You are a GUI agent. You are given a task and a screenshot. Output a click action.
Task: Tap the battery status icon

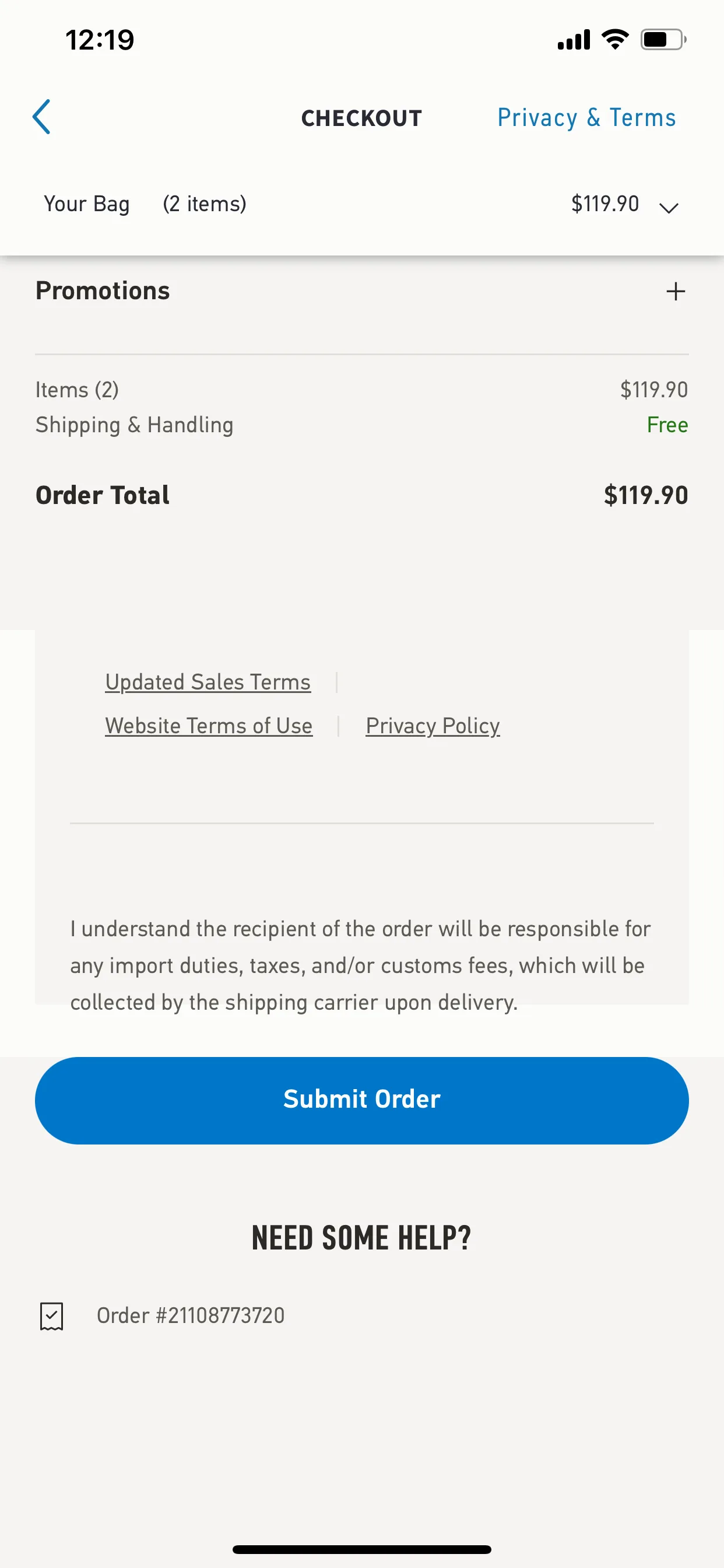(664, 40)
